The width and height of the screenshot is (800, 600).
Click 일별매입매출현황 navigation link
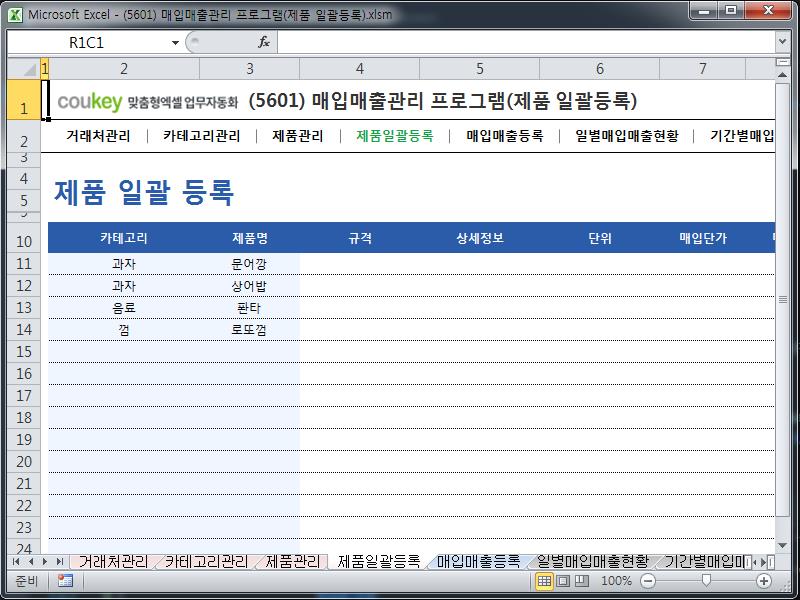click(x=627, y=136)
